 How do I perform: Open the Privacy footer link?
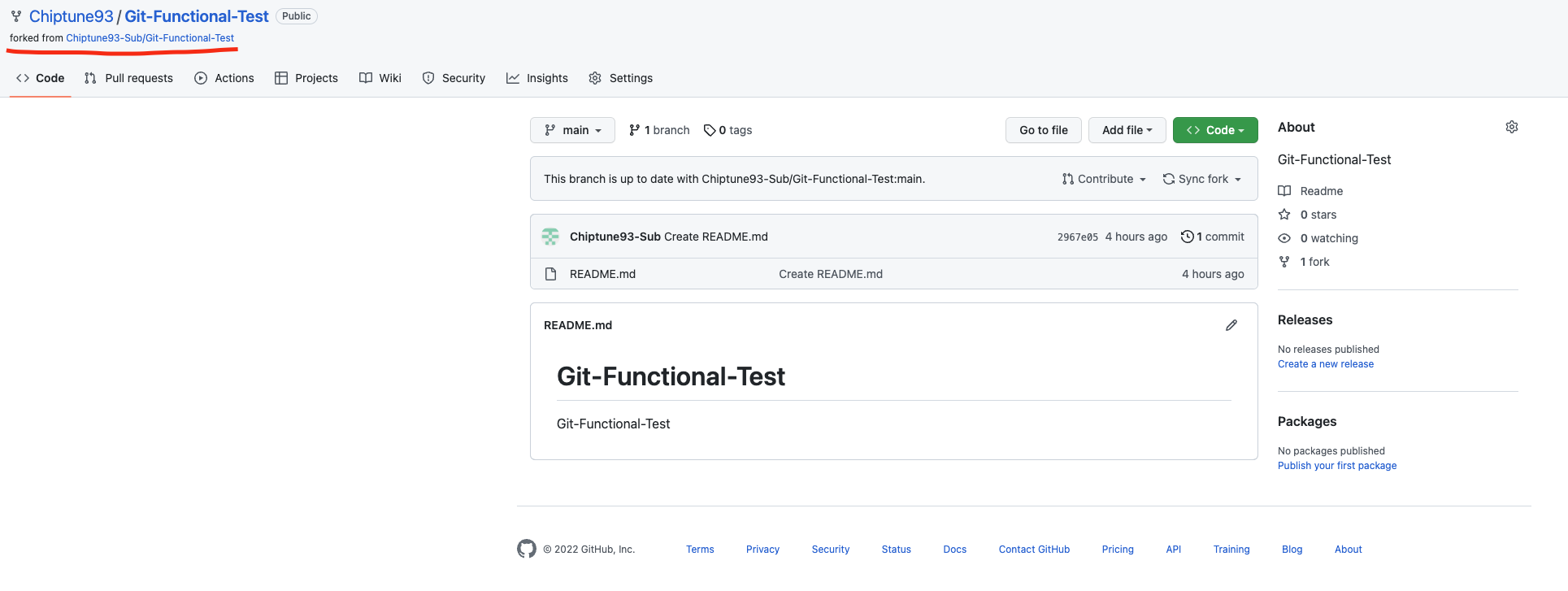tap(762, 550)
